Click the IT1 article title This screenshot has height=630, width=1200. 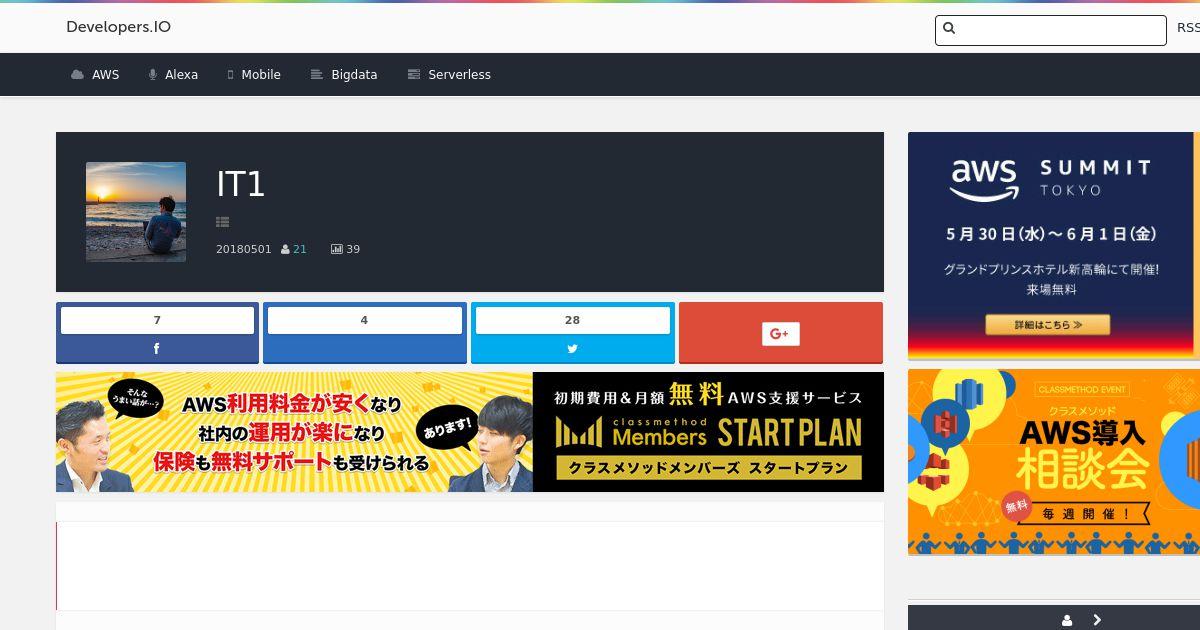click(240, 184)
